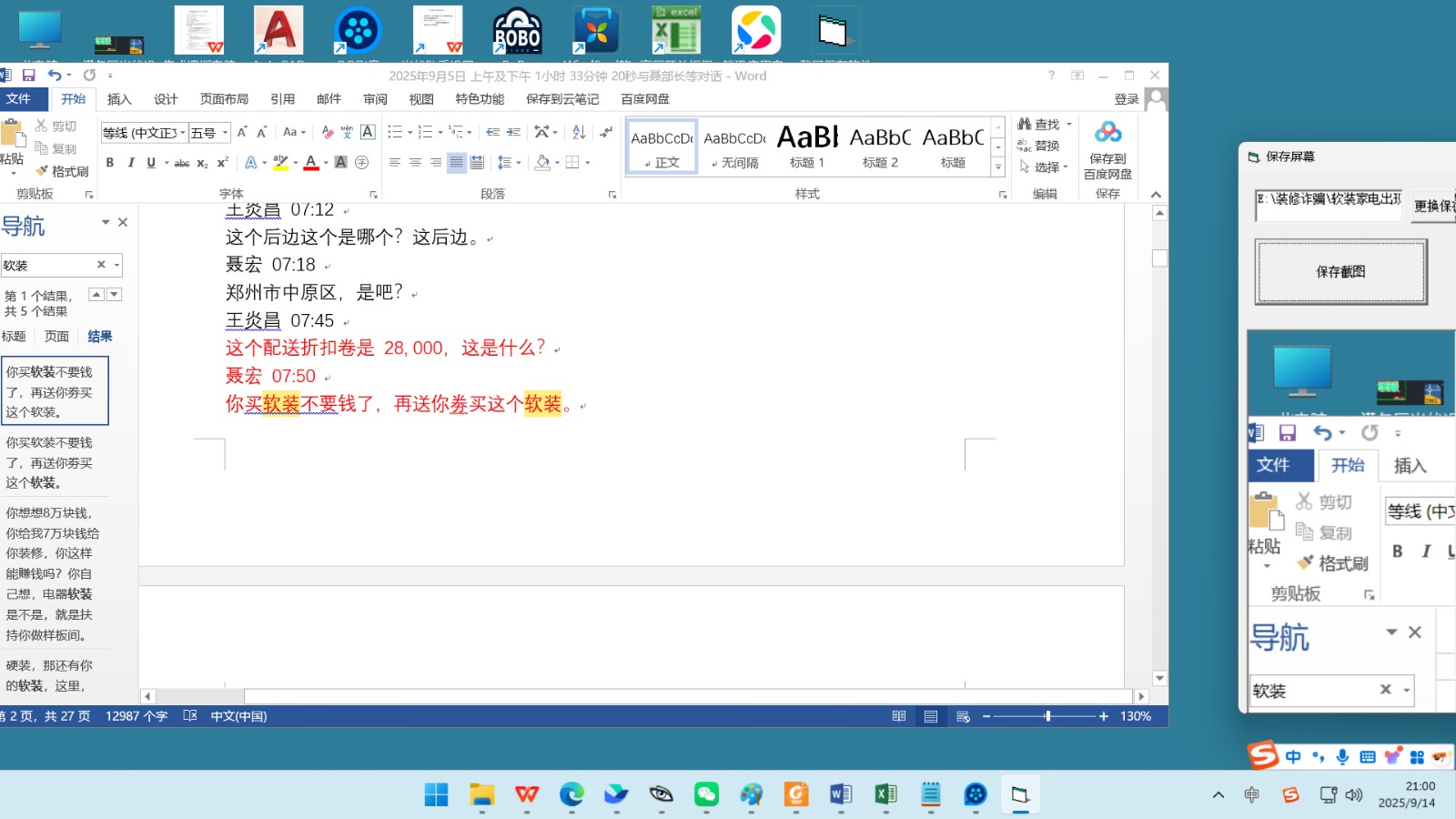The height and width of the screenshot is (819, 1456).
Task: Open the 插入 (Insert) ribbon tab
Action: pyautogui.click(x=119, y=99)
